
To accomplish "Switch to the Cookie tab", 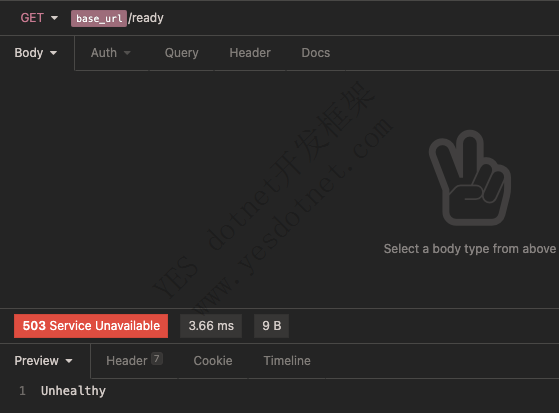I will click(213, 361).
